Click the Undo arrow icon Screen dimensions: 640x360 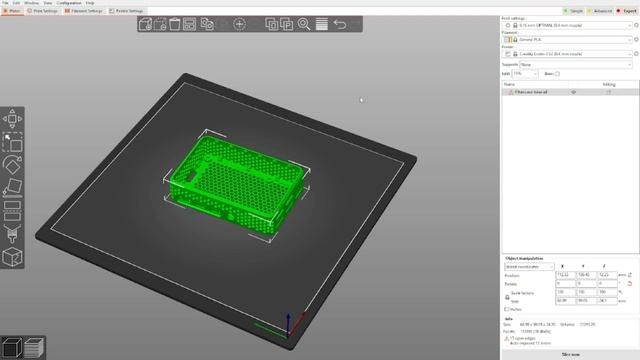[340, 24]
